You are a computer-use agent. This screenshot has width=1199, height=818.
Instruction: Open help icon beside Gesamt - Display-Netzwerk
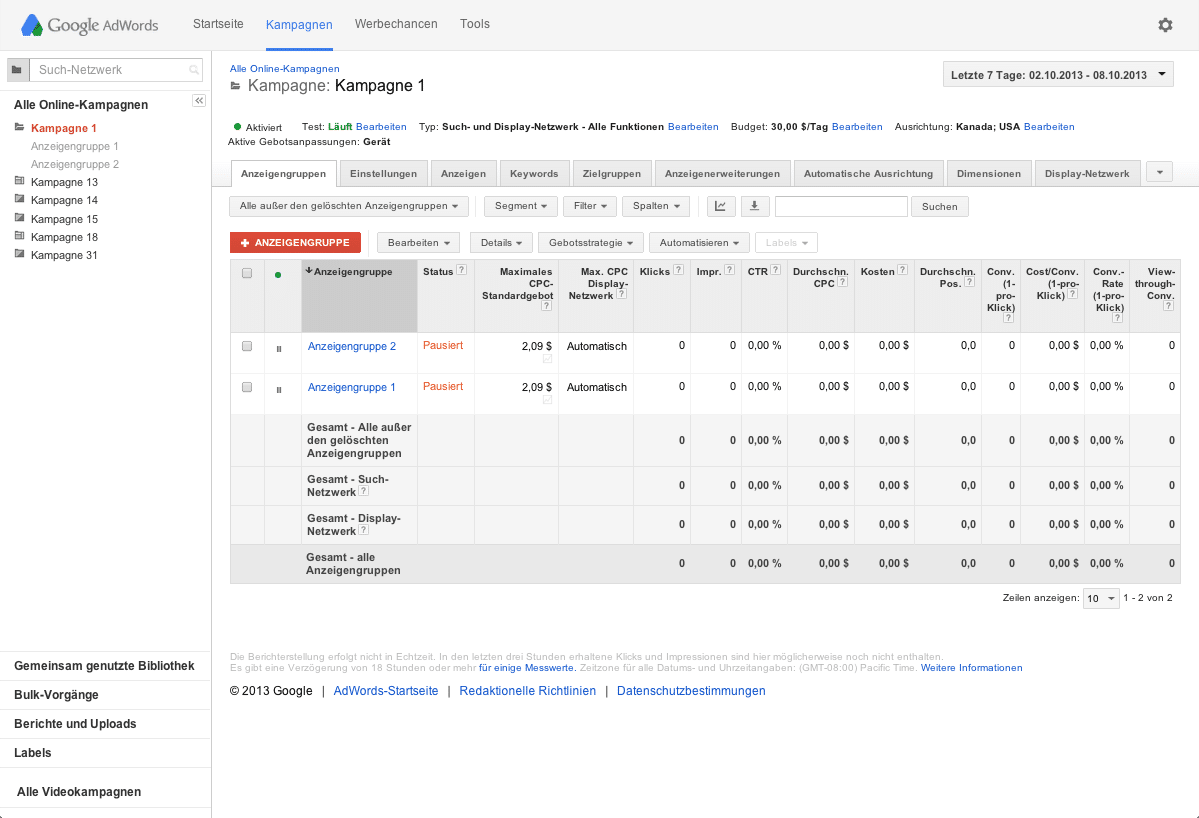point(364,530)
